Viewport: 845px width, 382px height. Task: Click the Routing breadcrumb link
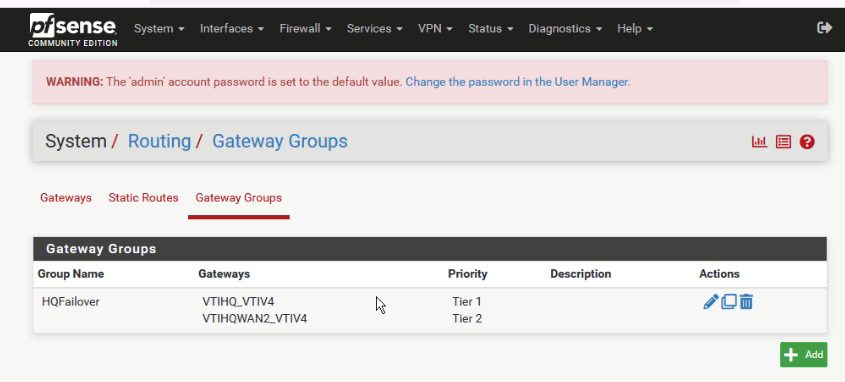coord(159,141)
